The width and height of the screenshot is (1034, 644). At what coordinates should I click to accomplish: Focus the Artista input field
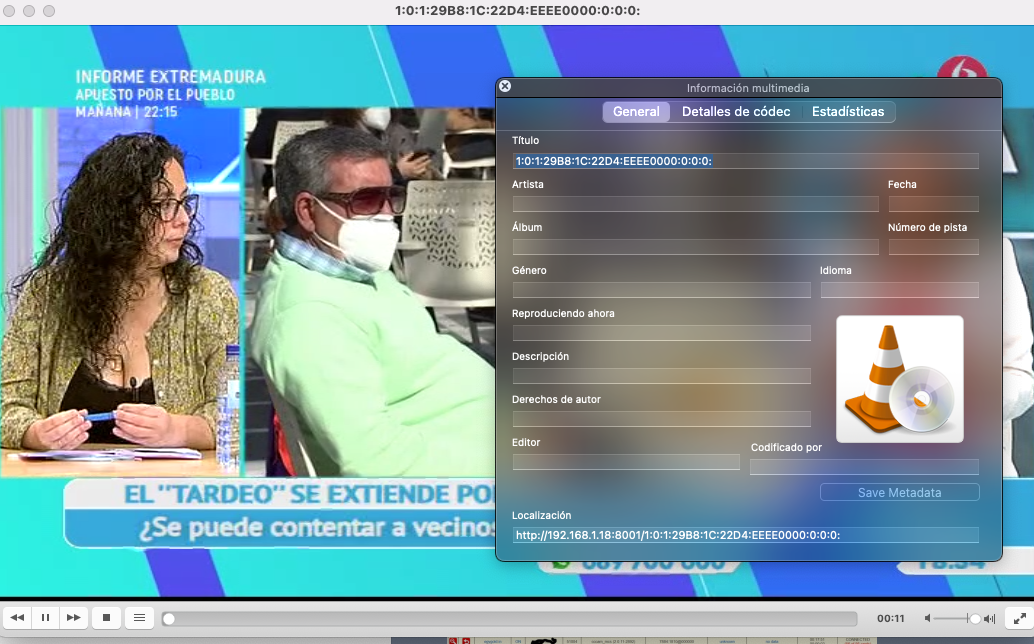tap(695, 204)
